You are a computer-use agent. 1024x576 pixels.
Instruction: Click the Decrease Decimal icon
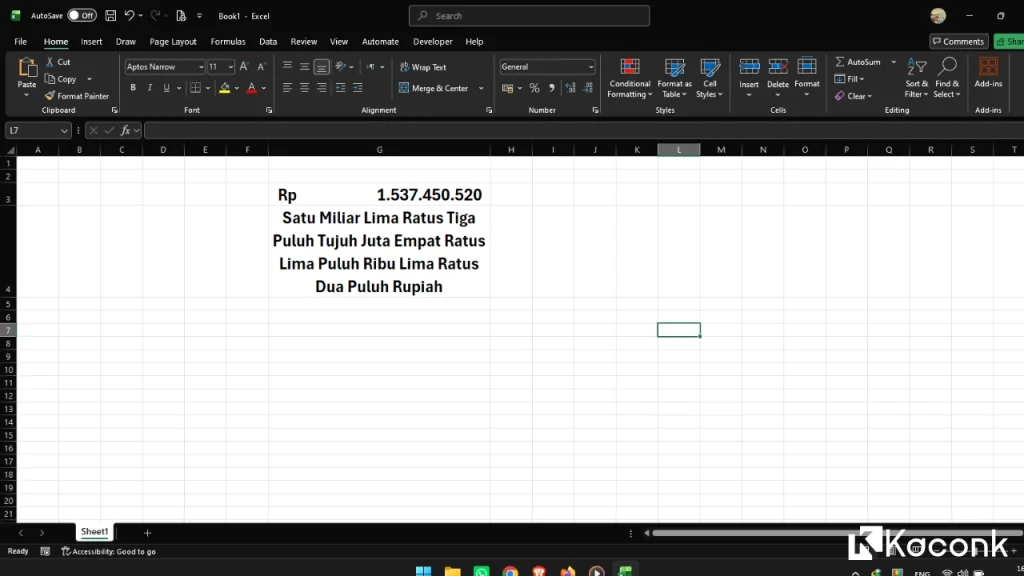point(588,88)
